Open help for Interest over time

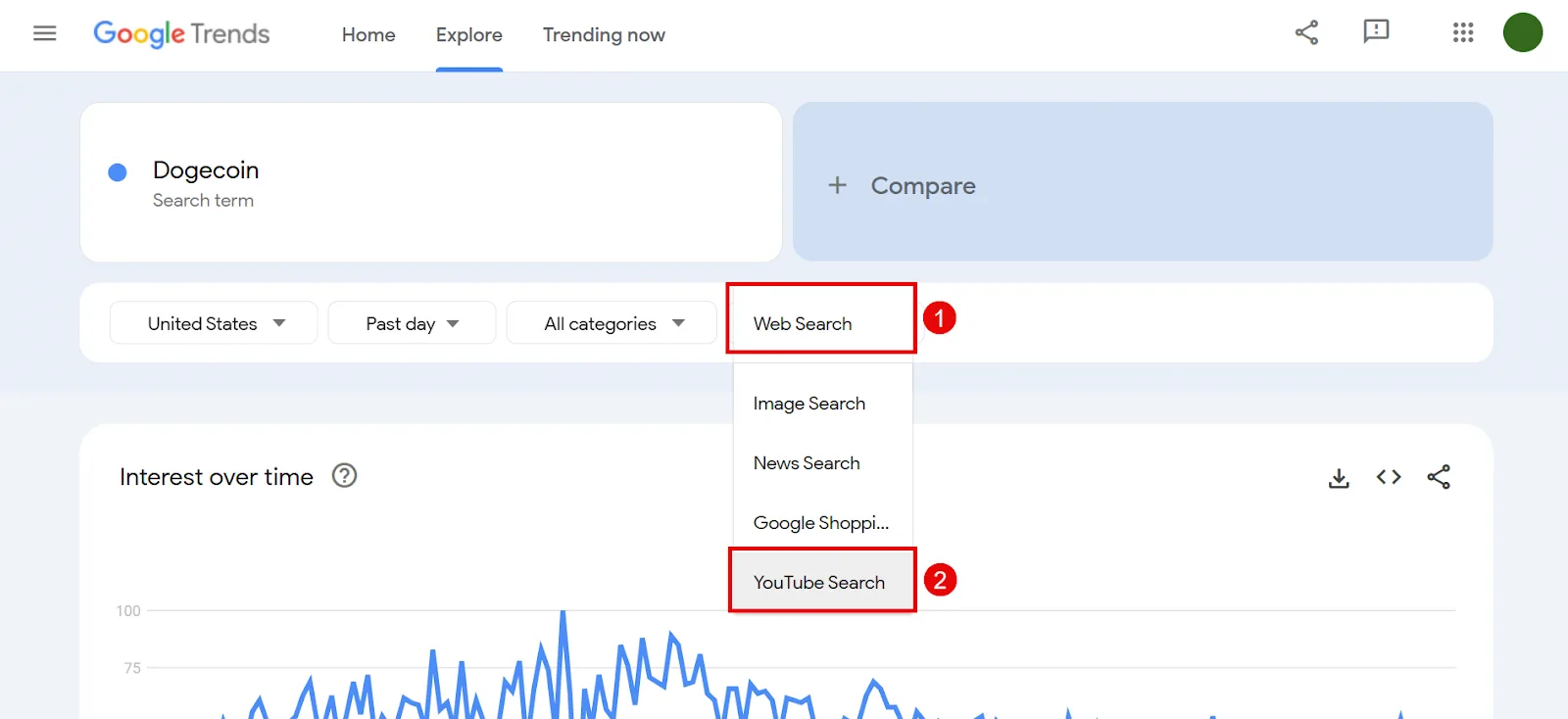click(x=345, y=476)
